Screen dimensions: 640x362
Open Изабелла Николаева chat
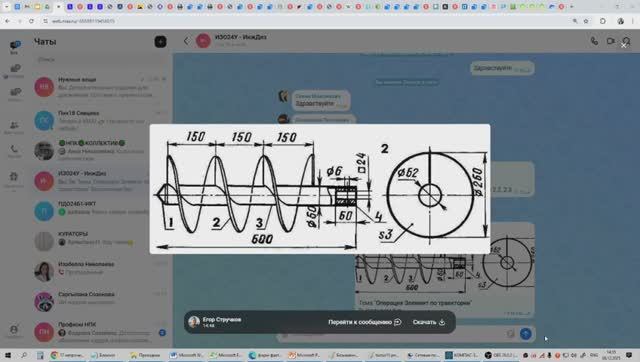[x=100, y=271]
